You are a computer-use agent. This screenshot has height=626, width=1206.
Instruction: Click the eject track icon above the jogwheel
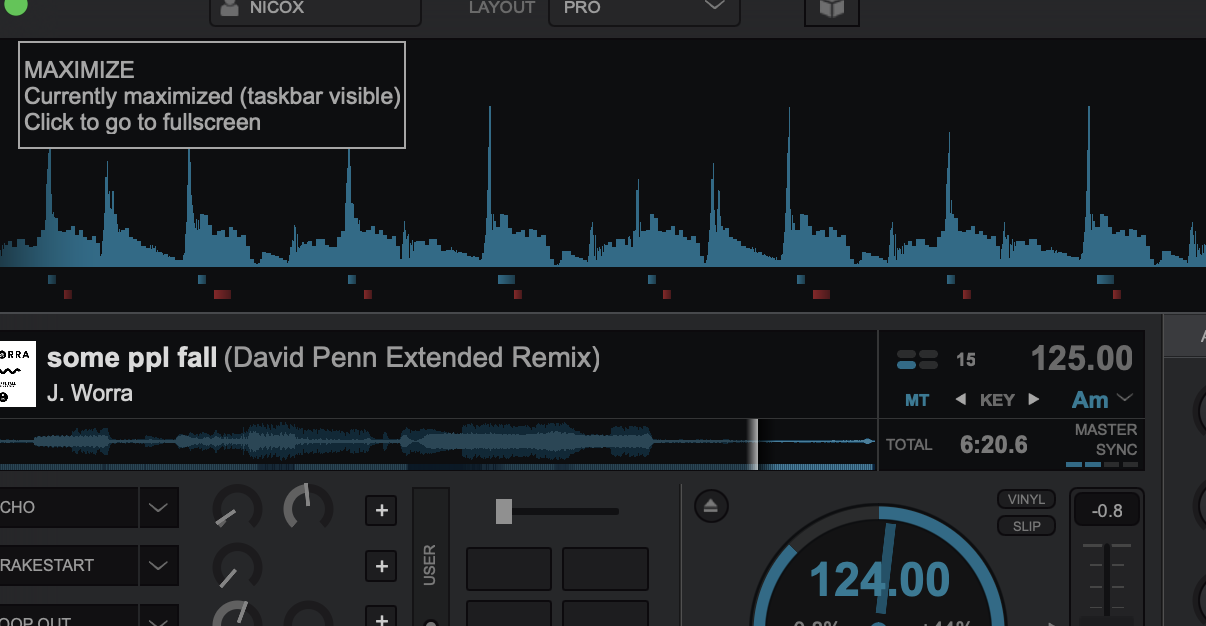point(710,506)
